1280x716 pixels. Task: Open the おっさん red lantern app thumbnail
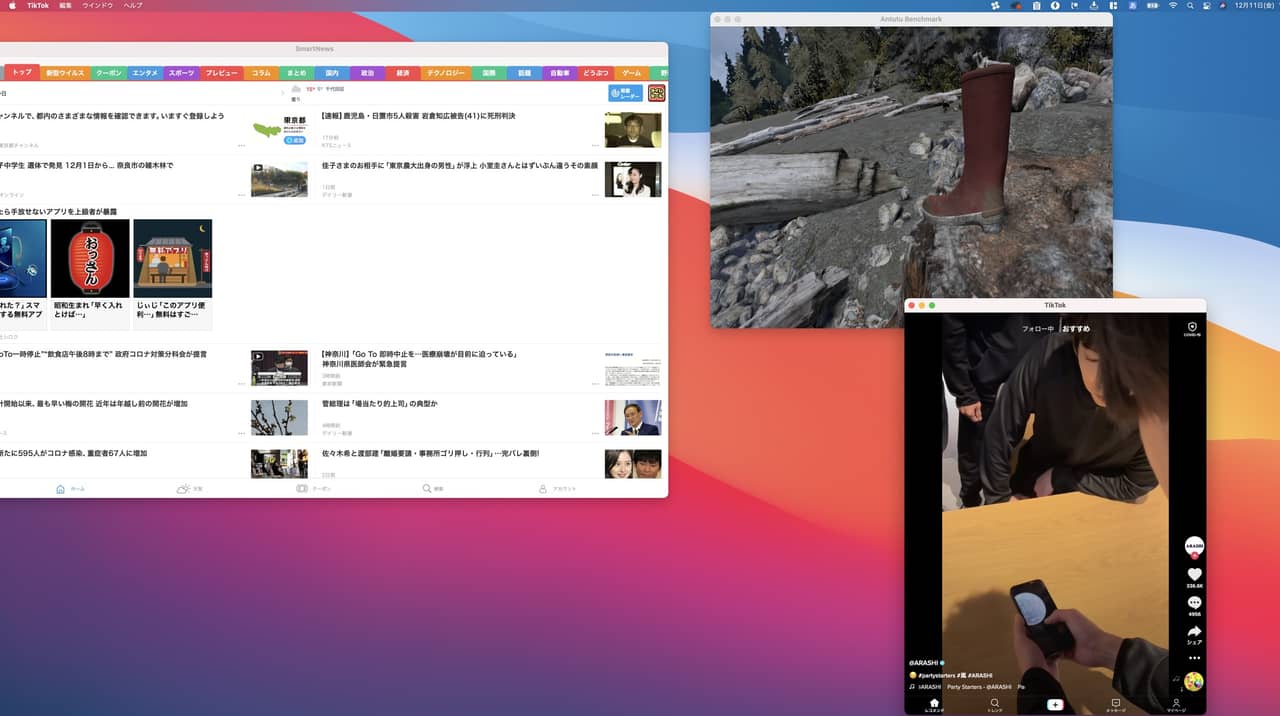90,259
